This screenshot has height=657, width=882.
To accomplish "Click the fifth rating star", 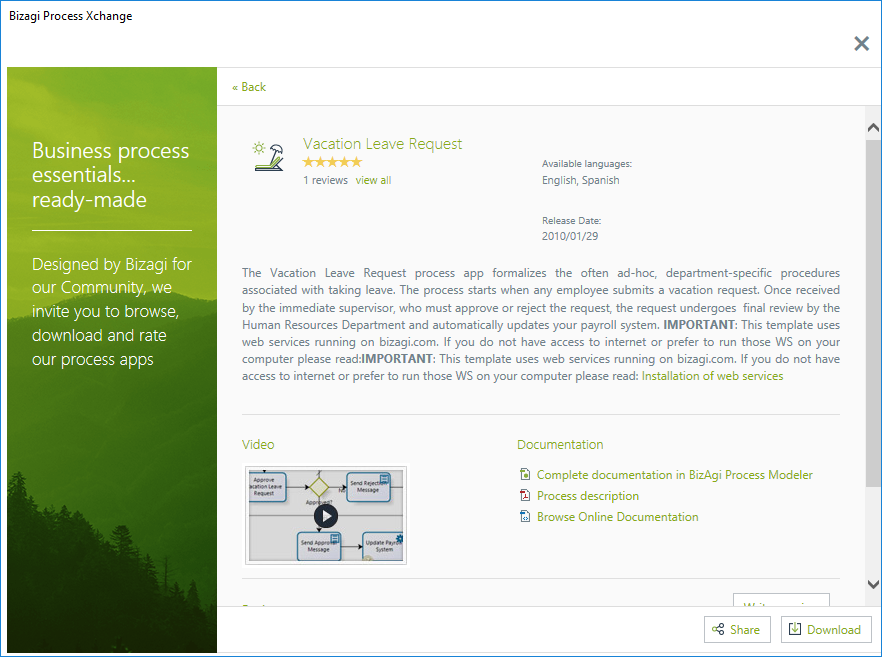I will [x=357, y=161].
